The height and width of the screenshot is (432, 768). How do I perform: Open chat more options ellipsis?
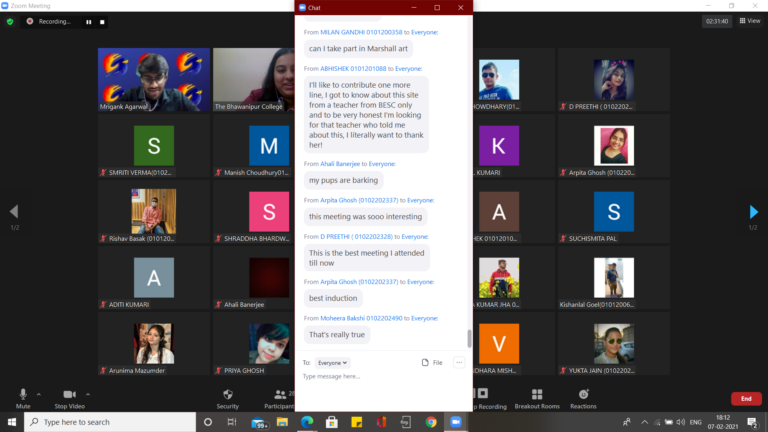[x=459, y=362]
